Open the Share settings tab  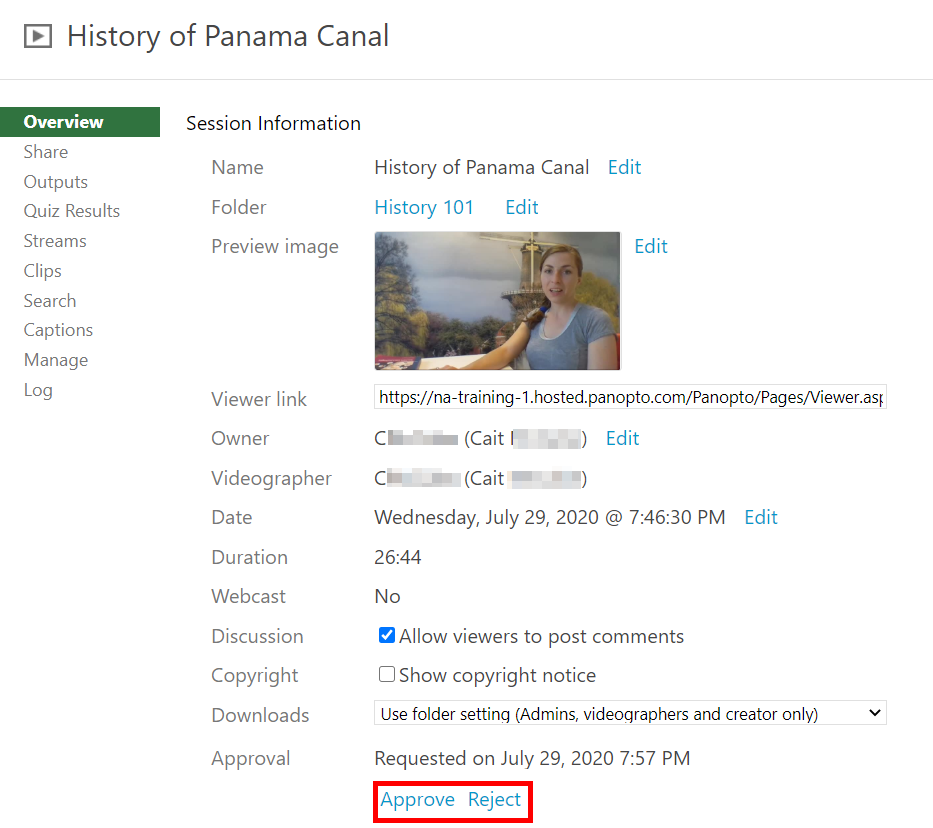[x=46, y=152]
